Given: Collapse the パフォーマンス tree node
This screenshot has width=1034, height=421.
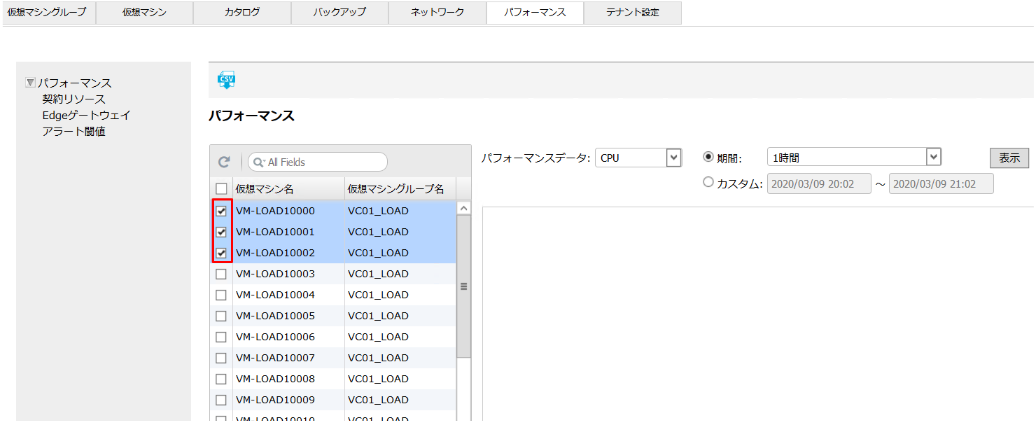Looking at the screenshot, I should [29, 83].
